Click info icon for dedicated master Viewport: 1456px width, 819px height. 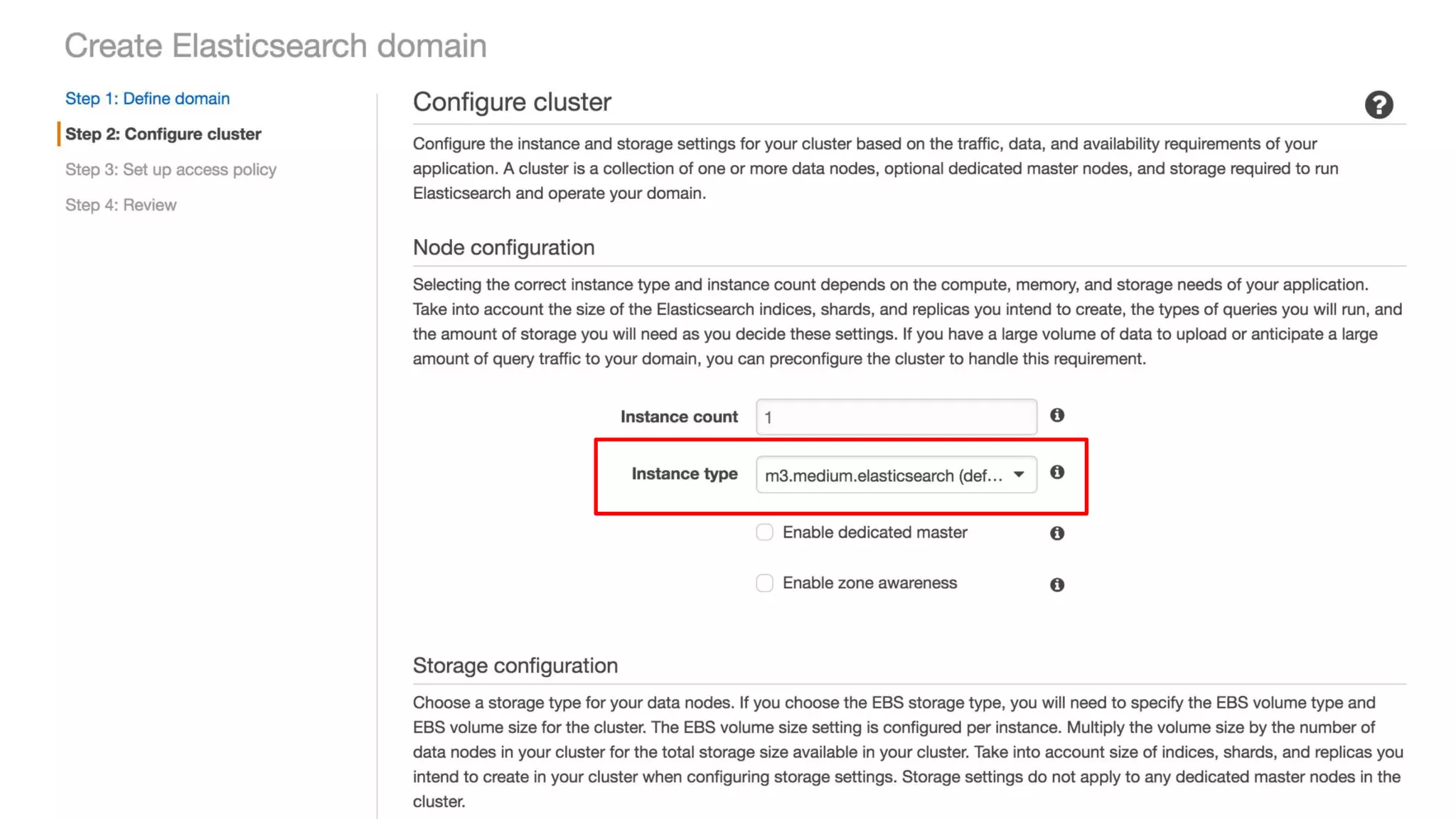click(1057, 533)
